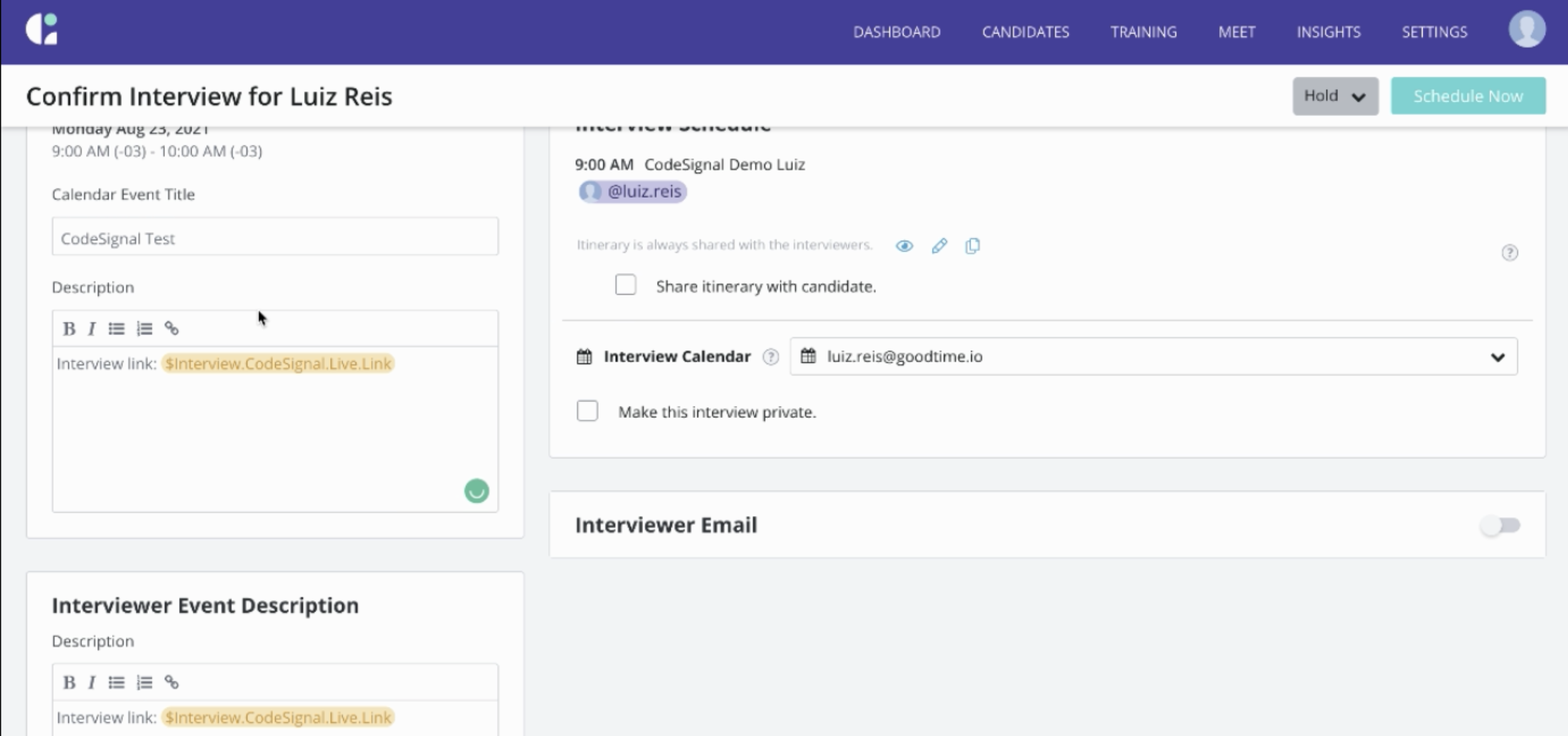Click the Schedule Now button
Viewport: 1568px width, 736px height.
(1468, 95)
